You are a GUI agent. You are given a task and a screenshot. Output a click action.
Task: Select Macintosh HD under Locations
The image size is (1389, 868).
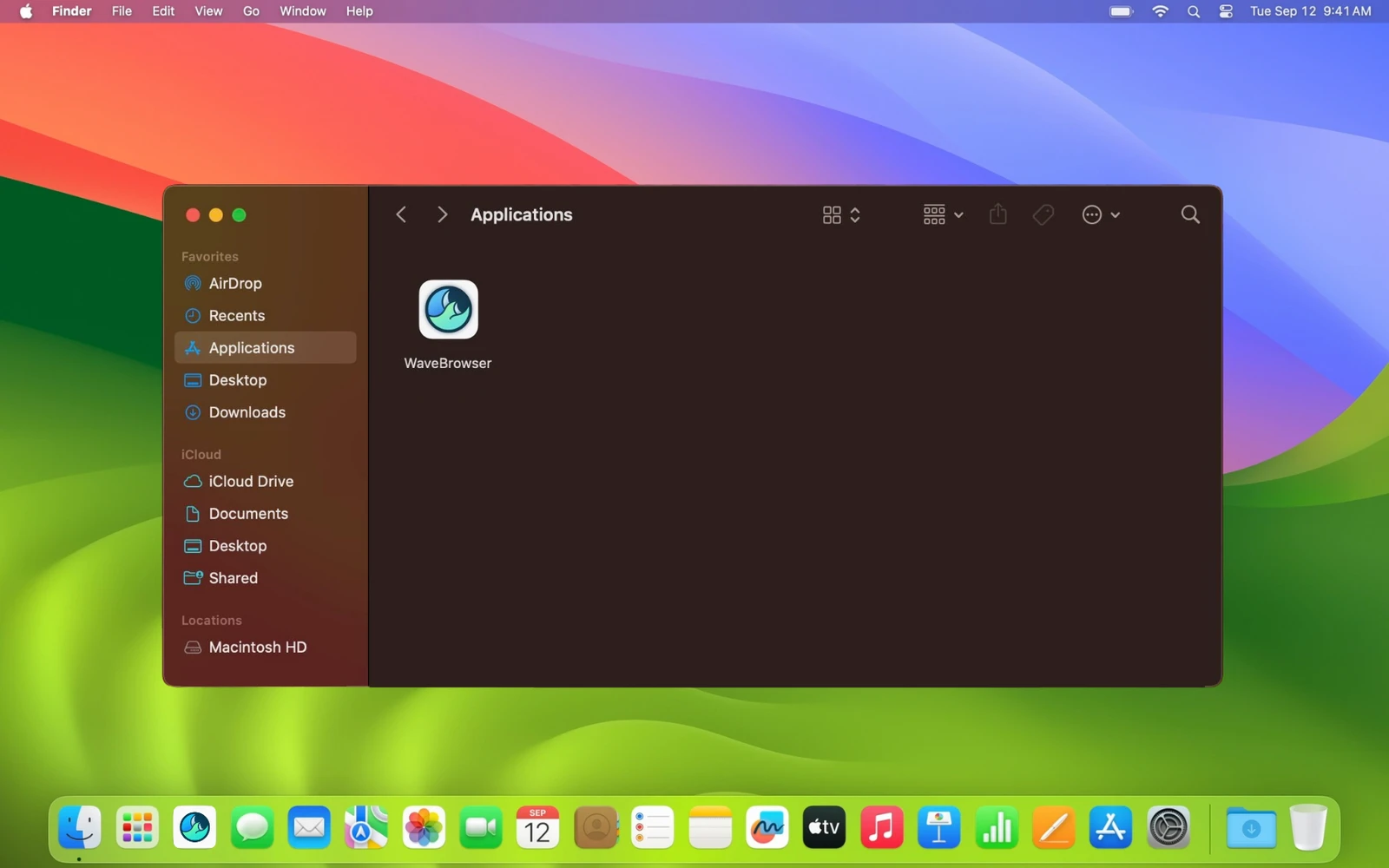point(266,647)
